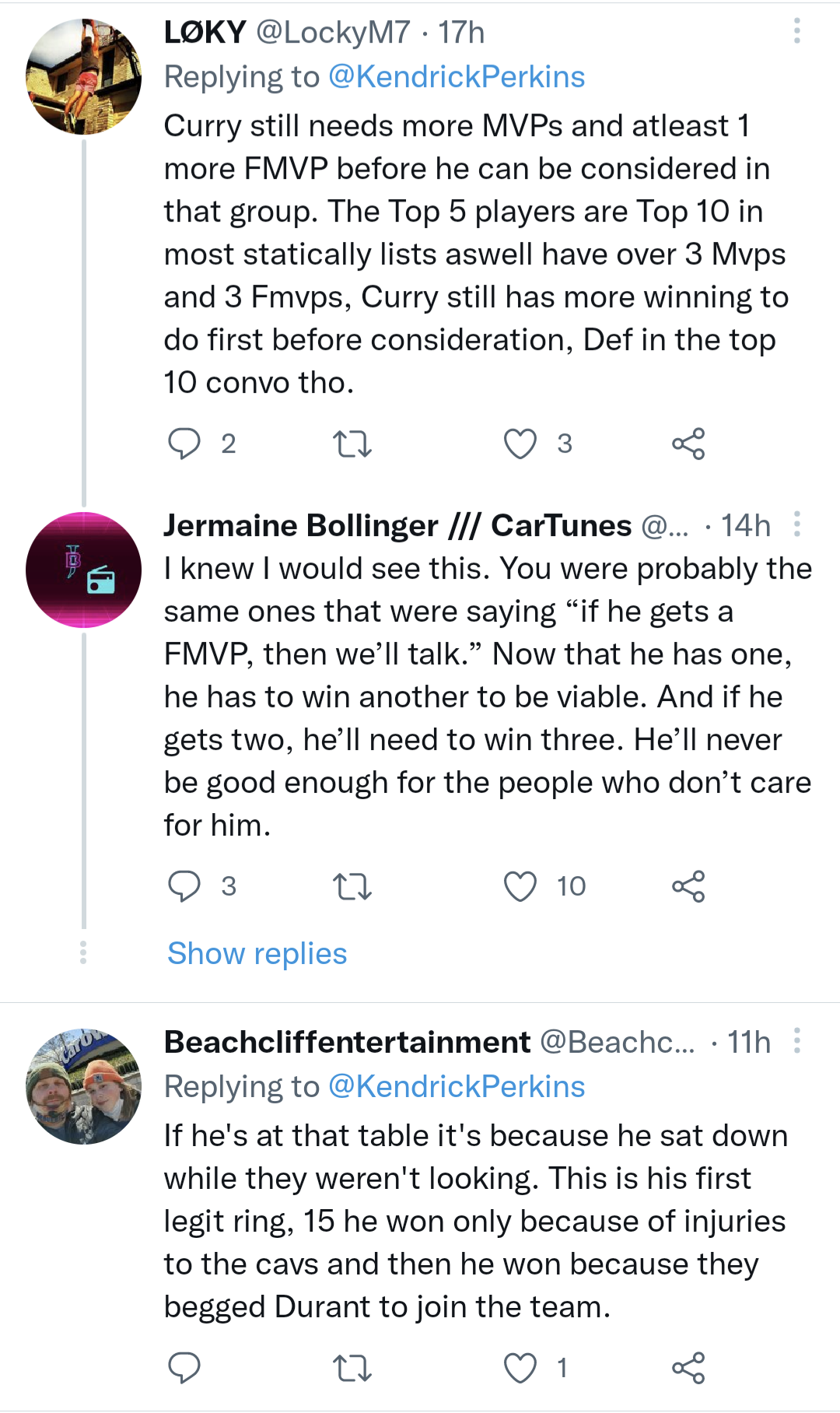View LØKY's profile picture

[x=84, y=77]
